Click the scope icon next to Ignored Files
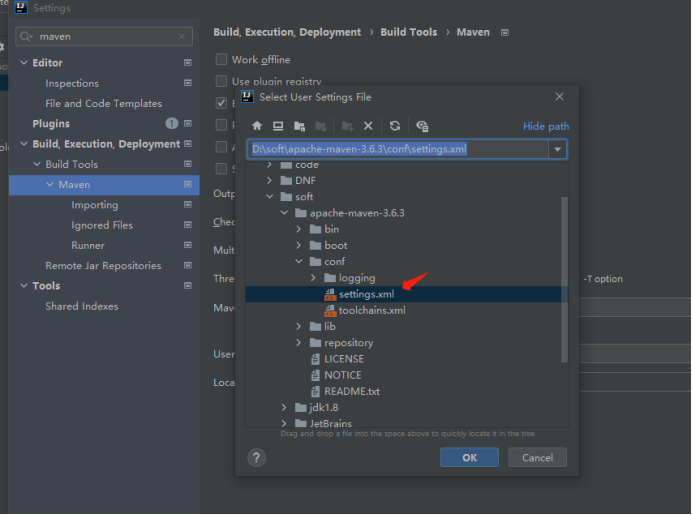Viewport: 692px width, 515px height. pyautogui.click(x=188, y=225)
